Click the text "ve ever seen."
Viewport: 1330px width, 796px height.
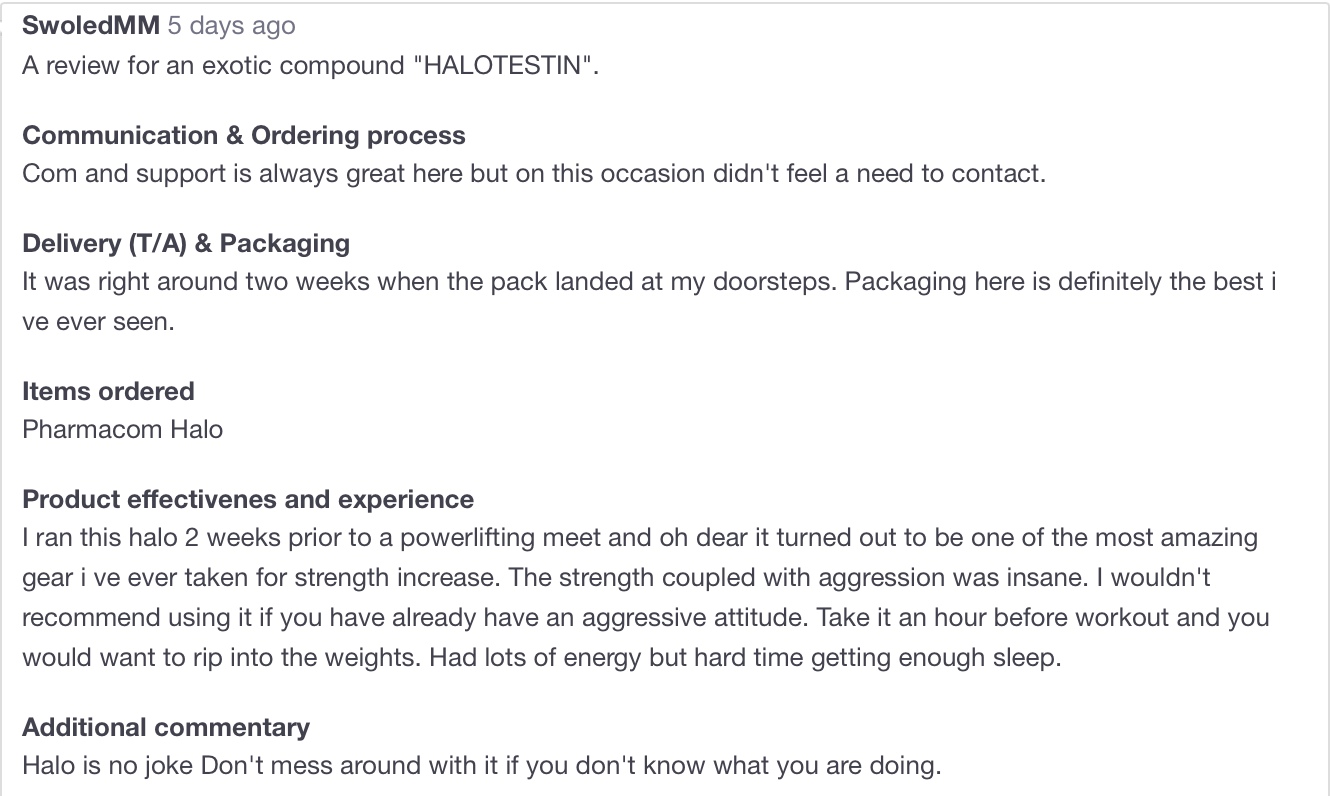tap(98, 323)
